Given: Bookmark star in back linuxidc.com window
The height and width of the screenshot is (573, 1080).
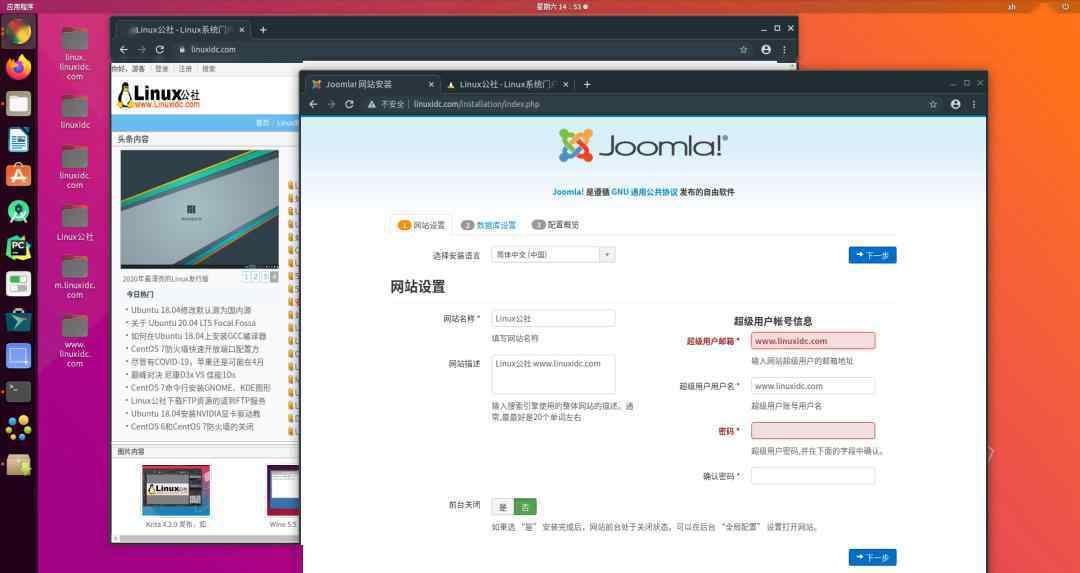Looking at the screenshot, I should [x=743, y=50].
